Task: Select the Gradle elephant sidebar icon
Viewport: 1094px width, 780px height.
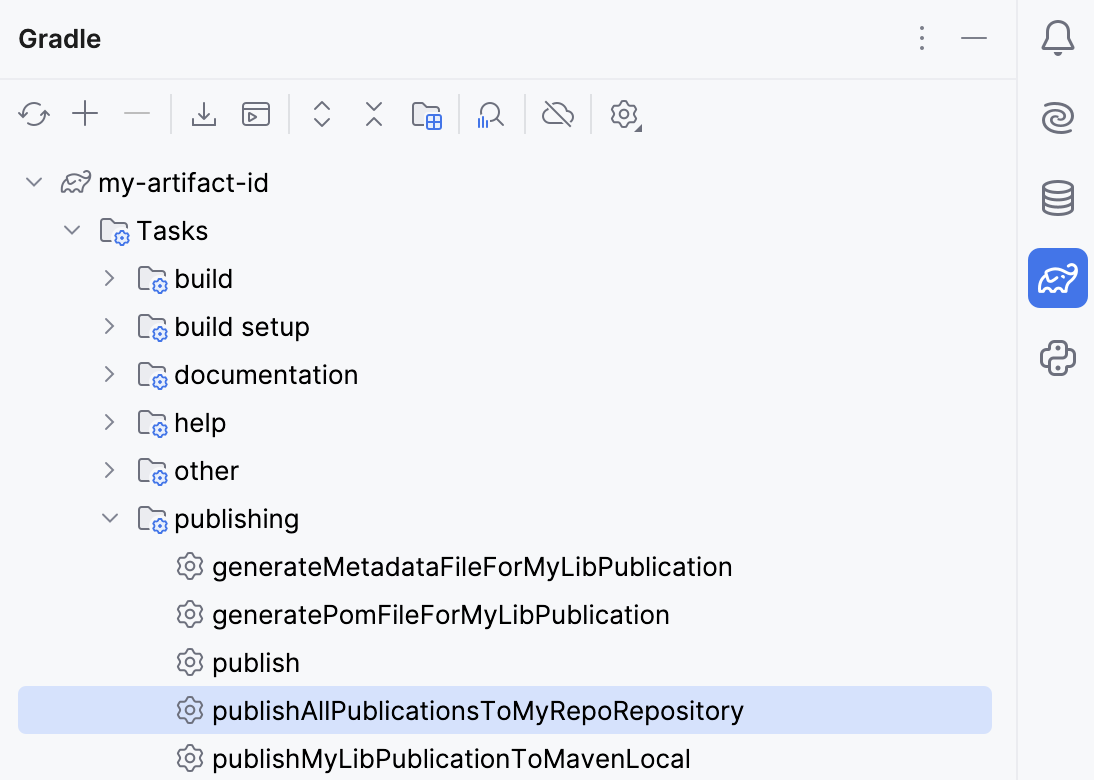Action: 1057,277
